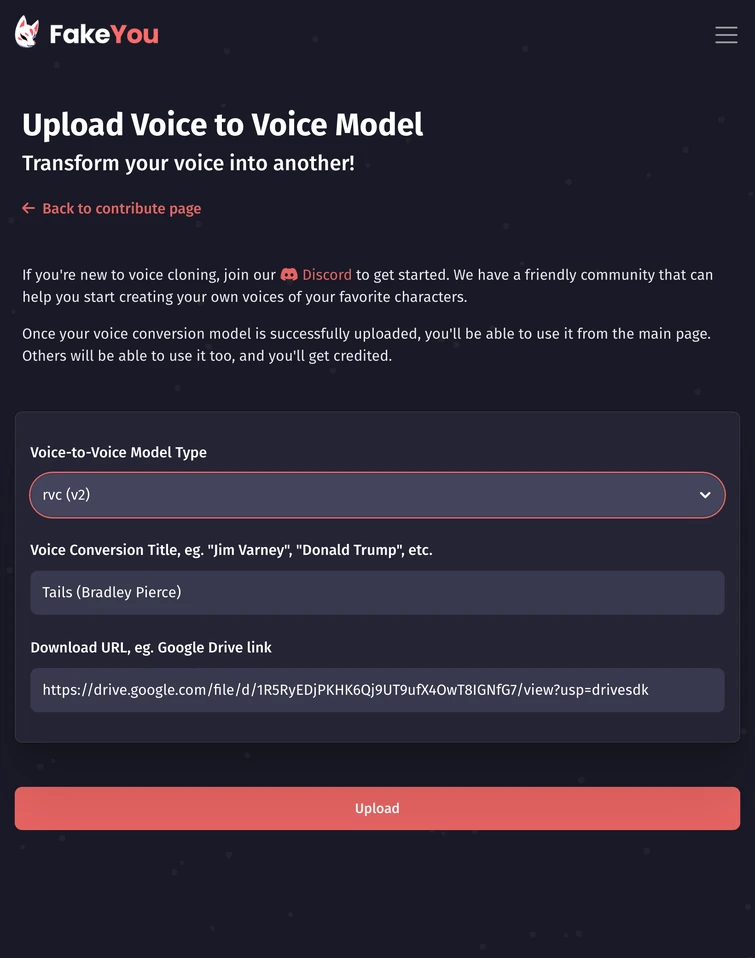Highlight the Download URL label
This screenshot has height=958, width=755.
150,647
